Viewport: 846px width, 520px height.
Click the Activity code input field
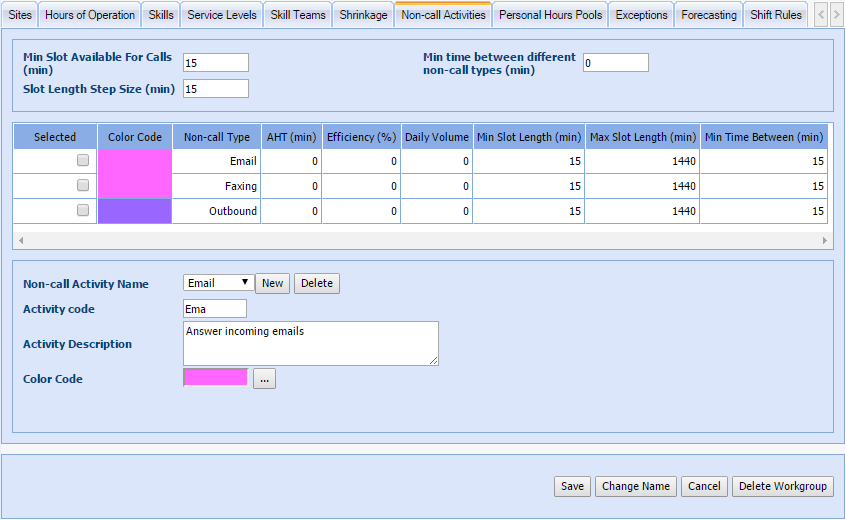[215, 309]
